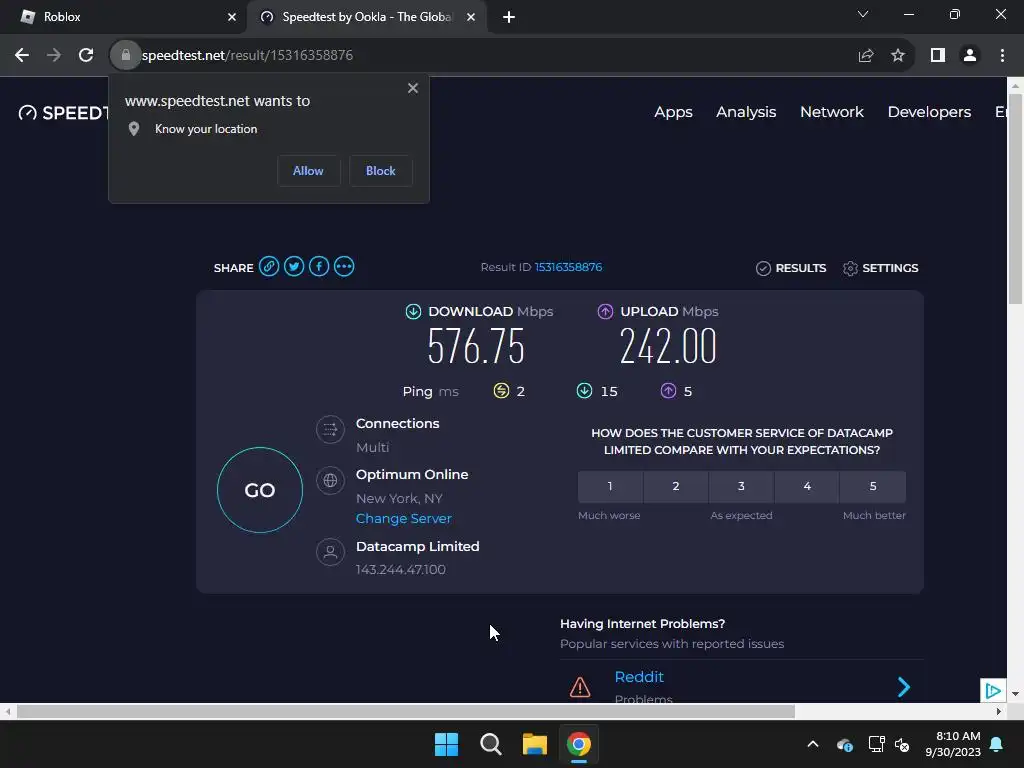
Task: Open the Analysis menu item
Action: tap(746, 112)
